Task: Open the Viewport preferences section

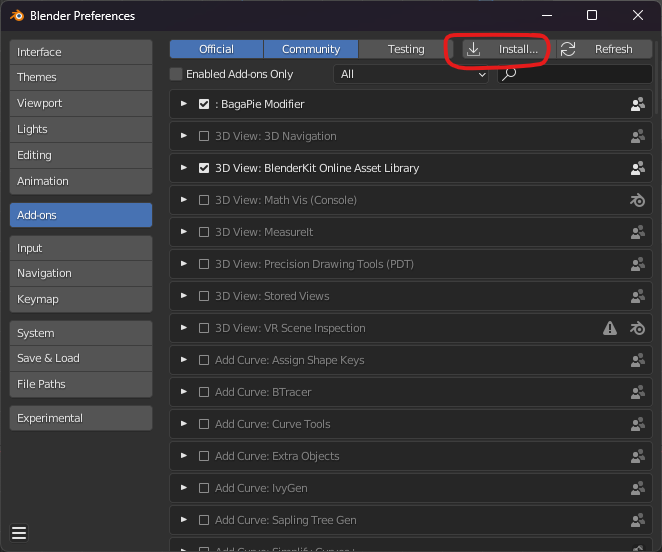Action: [81, 103]
